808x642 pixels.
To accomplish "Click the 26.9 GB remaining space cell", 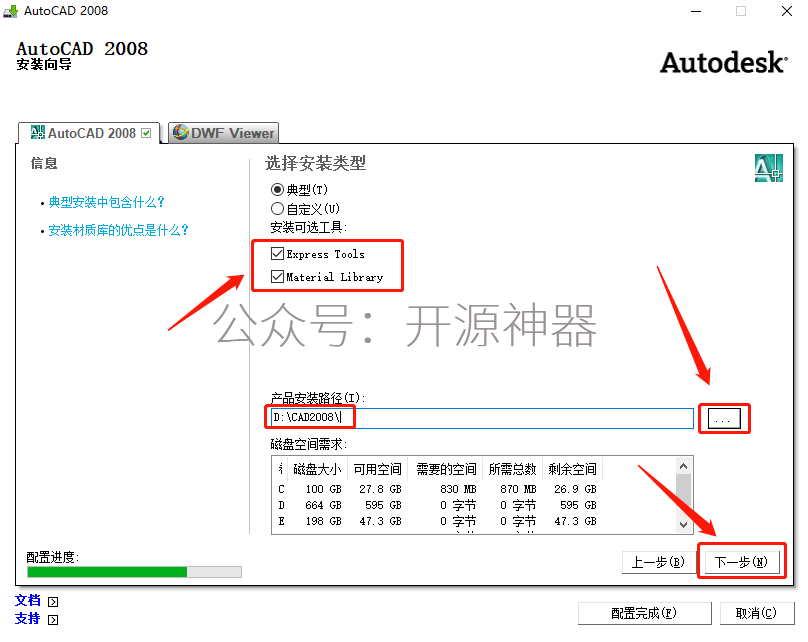I will 575,489.
